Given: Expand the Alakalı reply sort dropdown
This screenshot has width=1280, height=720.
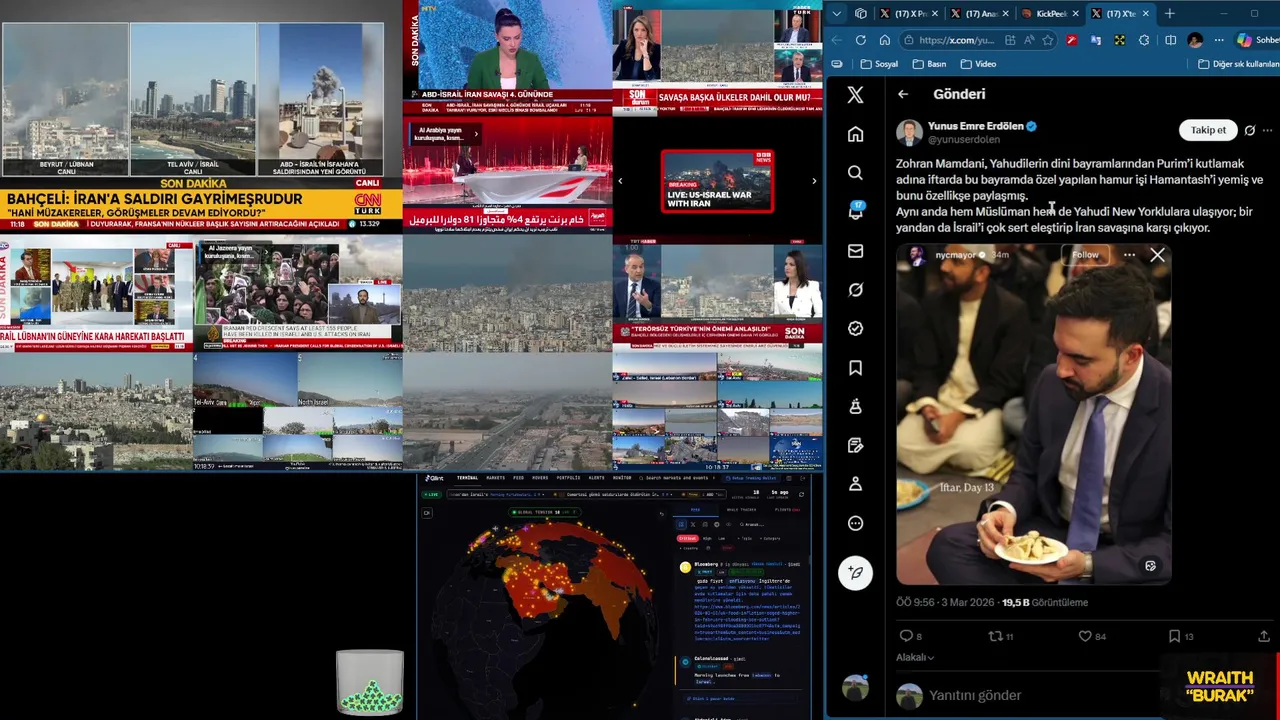Looking at the screenshot, I should pos(915,657).
